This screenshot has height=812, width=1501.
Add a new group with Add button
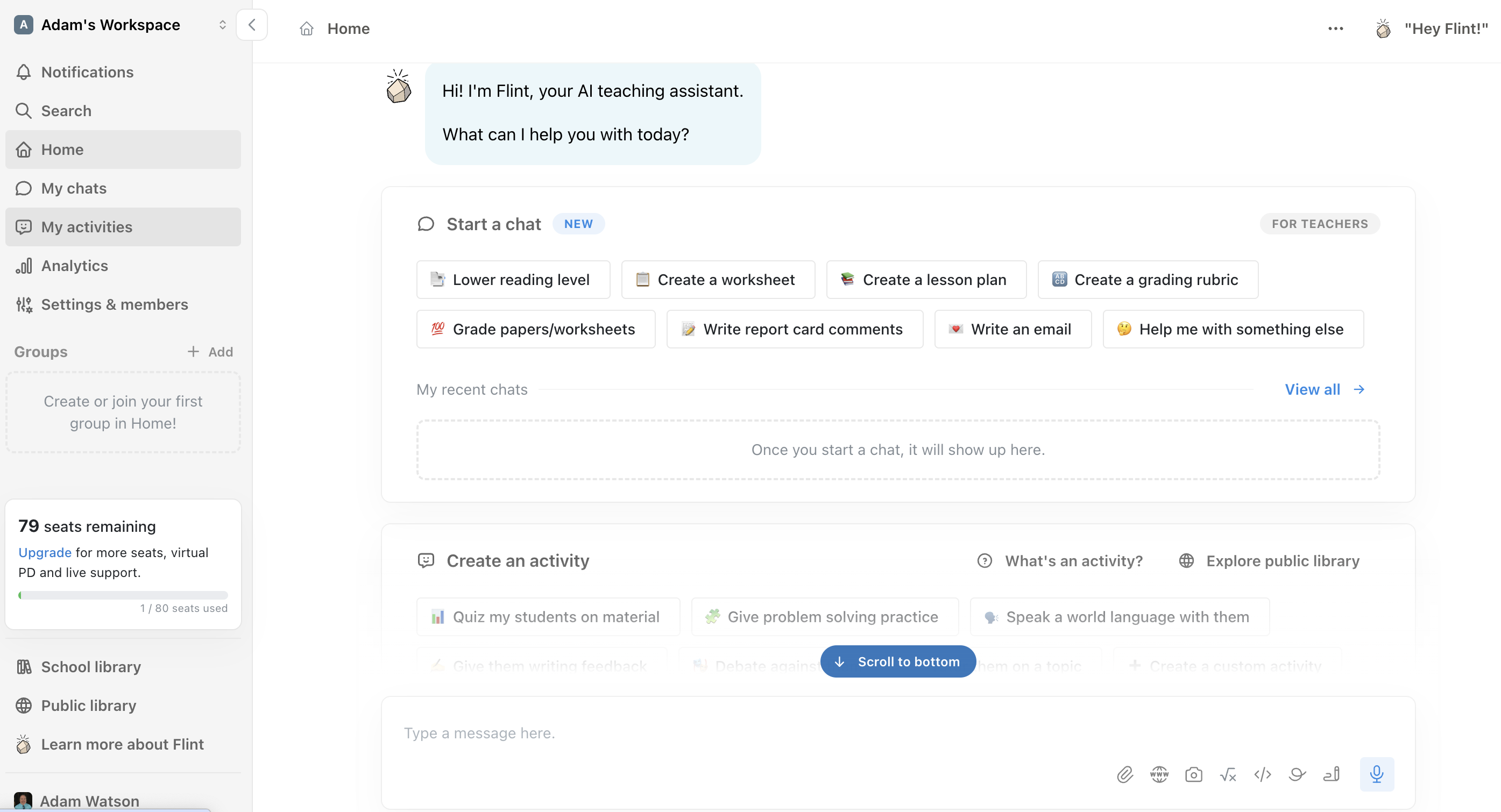coord(210,352)
